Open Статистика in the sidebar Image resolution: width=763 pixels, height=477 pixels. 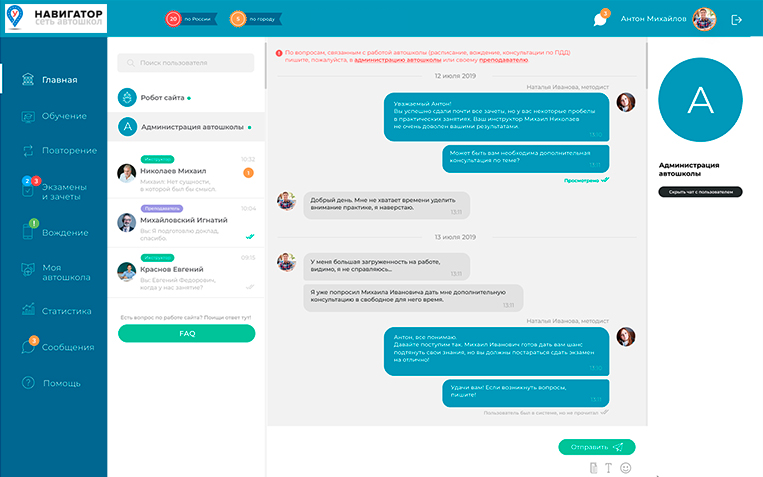coord(56,311)
